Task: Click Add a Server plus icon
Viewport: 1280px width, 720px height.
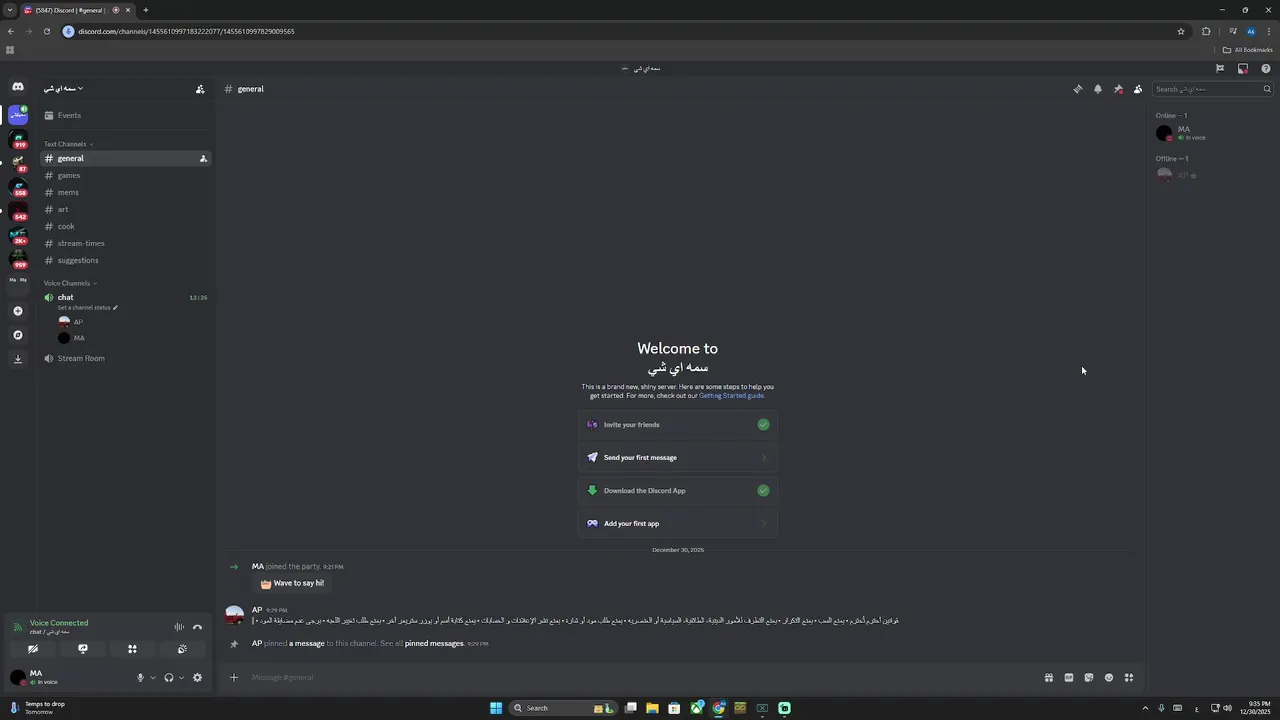Action: pos(18,311)
